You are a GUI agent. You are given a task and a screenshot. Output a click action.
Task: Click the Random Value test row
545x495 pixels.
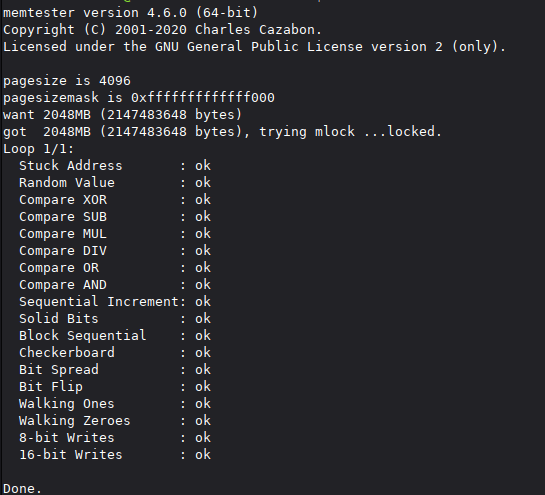pos(115,183)
